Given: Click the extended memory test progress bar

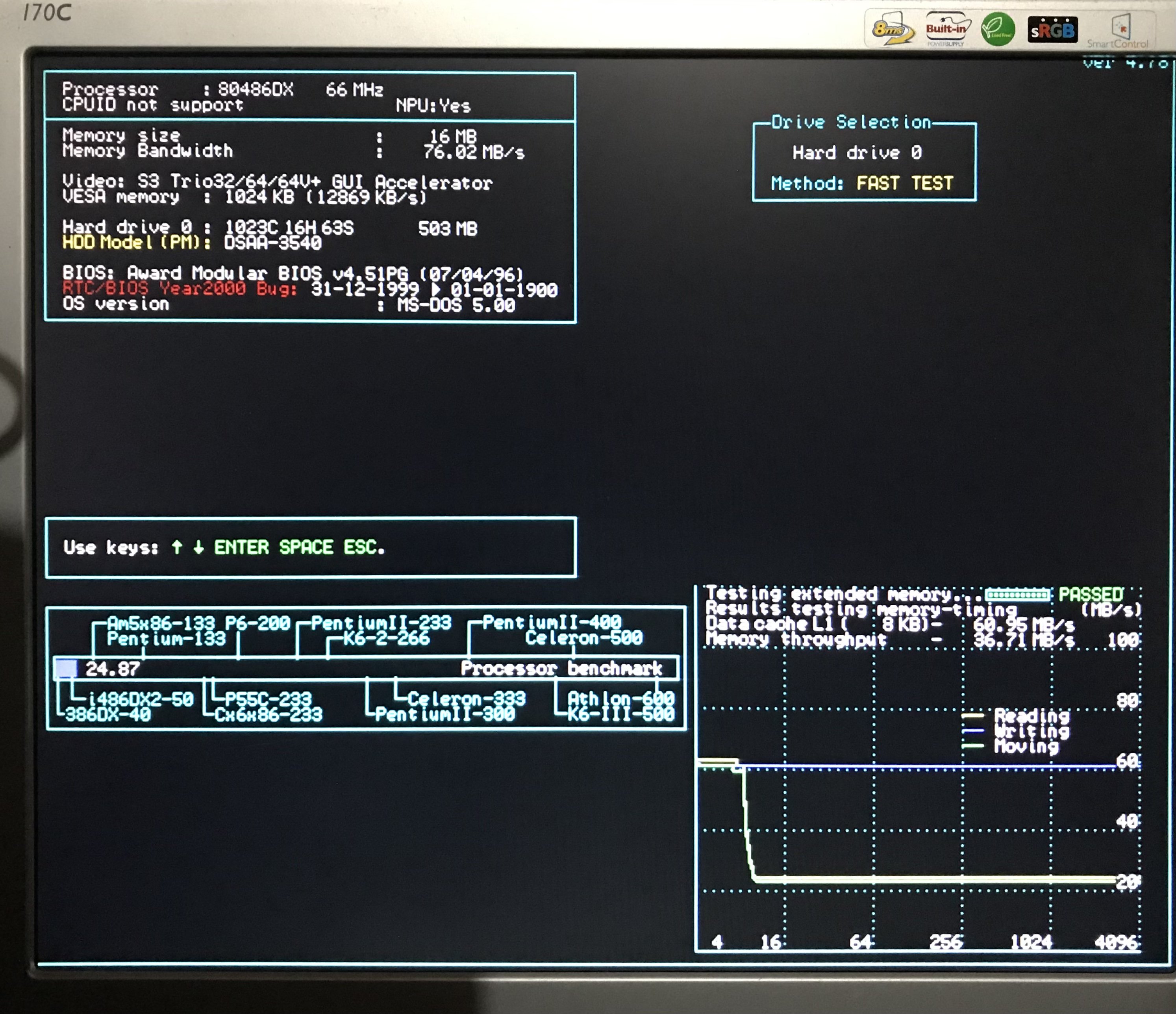Looking at the screenshot, I should (1018, 595).
